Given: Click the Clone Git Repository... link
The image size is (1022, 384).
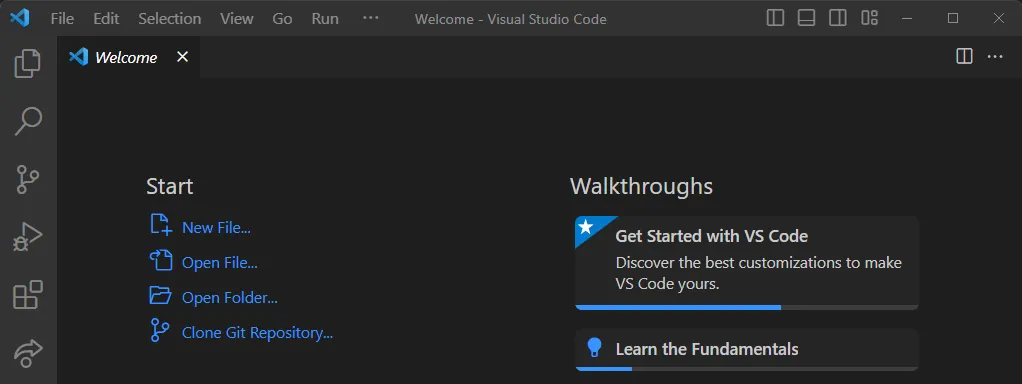Looking at the screenshot, I should coord(257,333).
